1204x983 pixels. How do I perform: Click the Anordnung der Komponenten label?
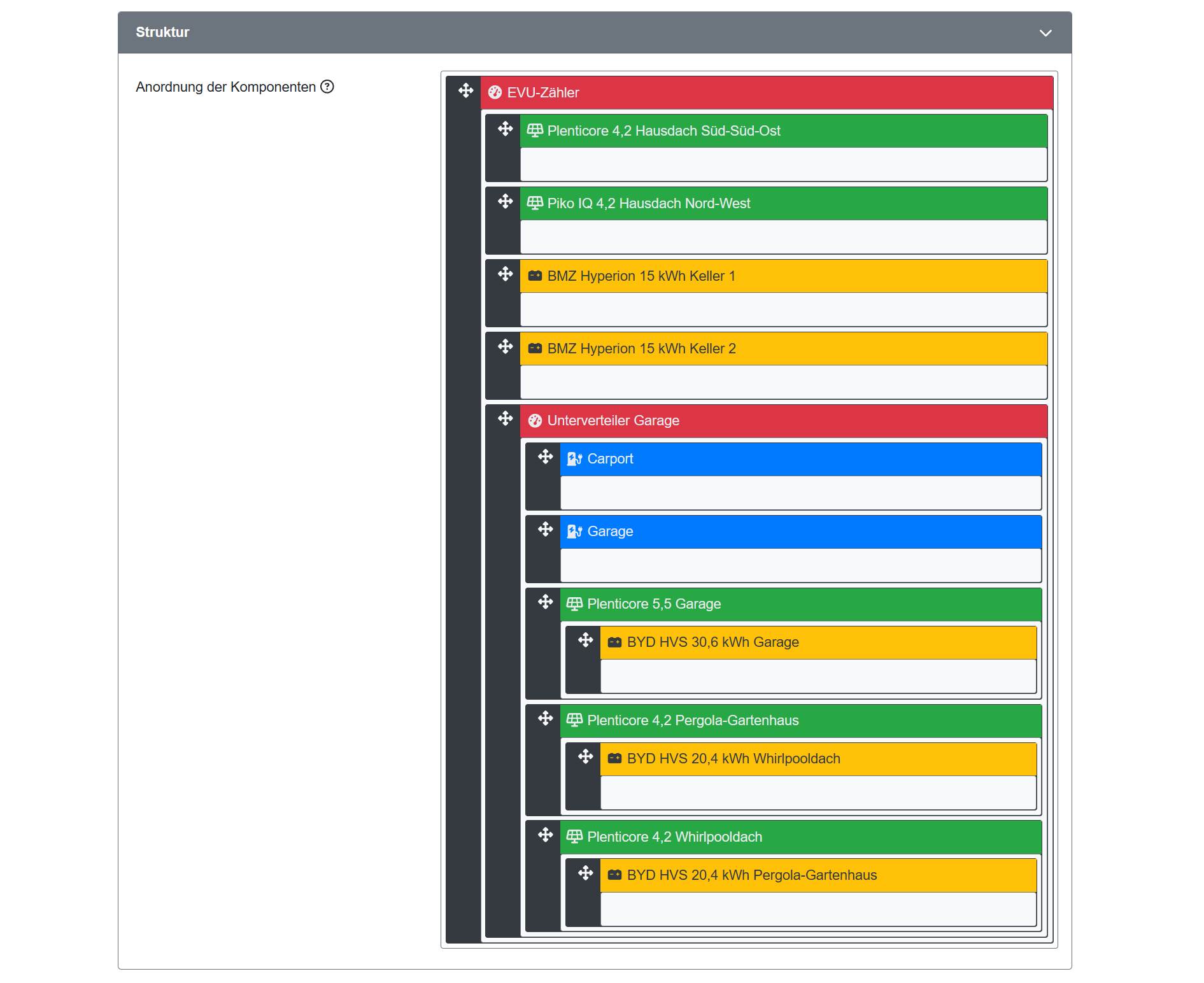click(225, 87)
